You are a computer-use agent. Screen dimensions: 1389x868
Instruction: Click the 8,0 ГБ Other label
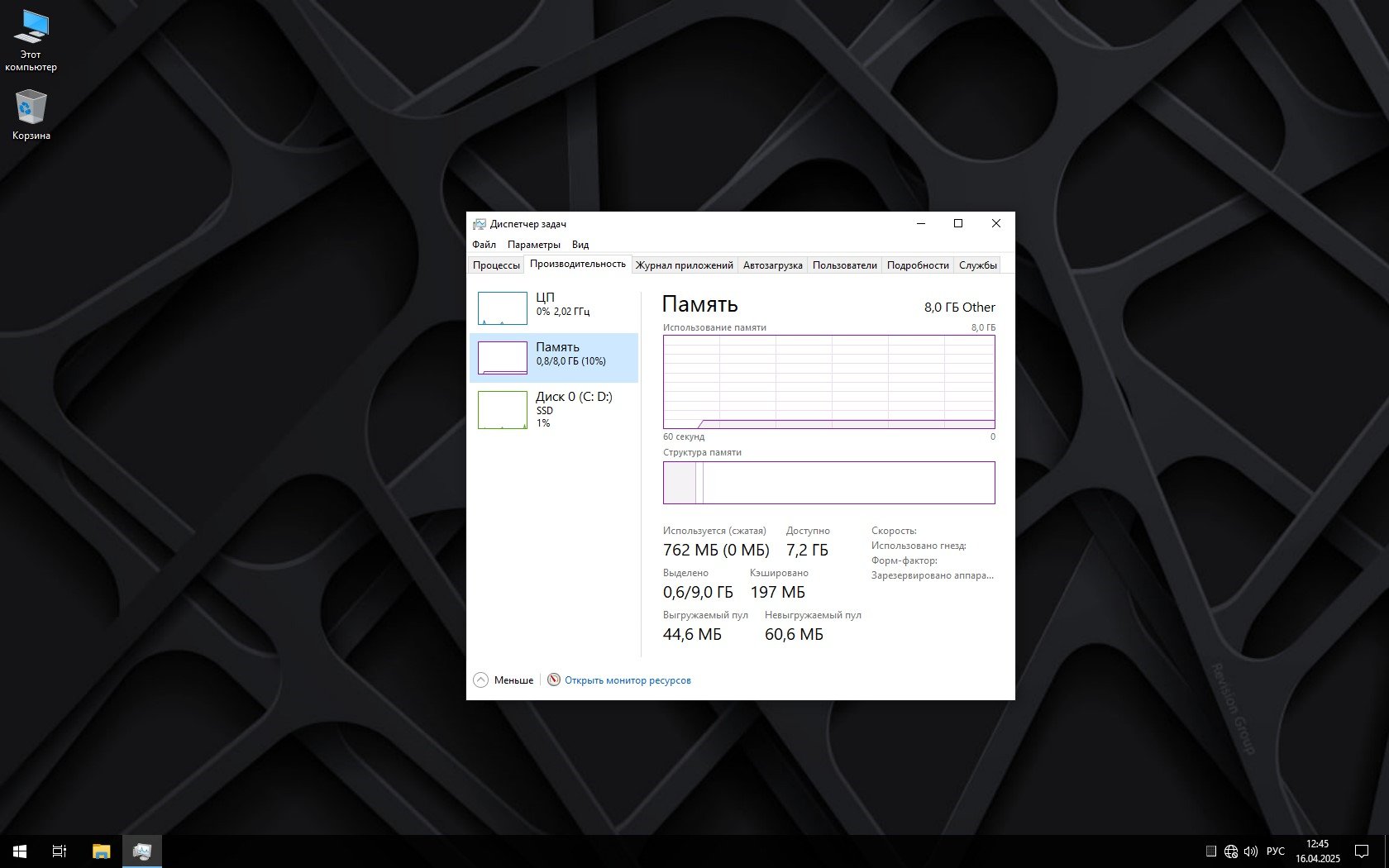[x=960, y=308]
